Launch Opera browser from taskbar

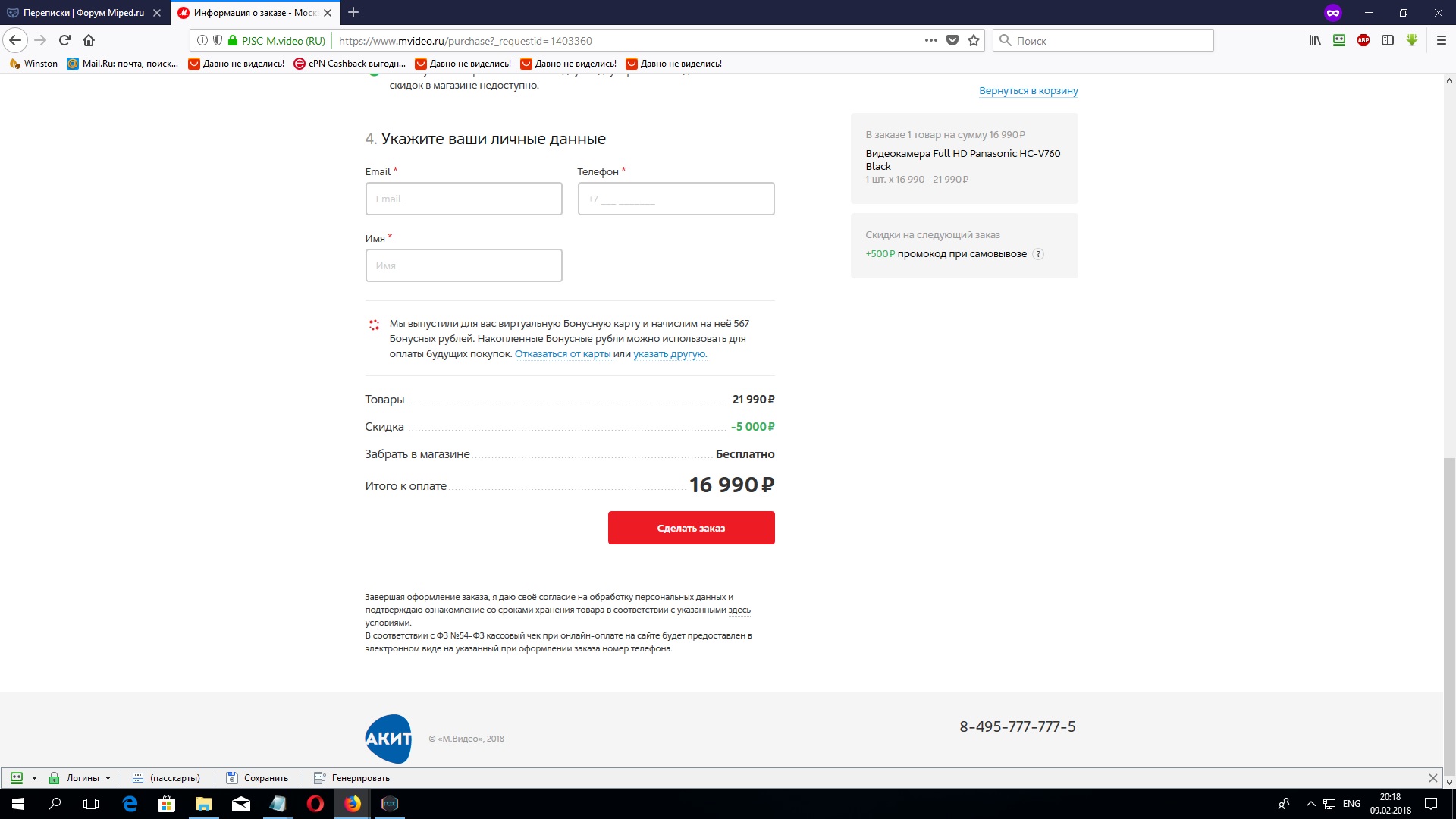pos(315,804)
